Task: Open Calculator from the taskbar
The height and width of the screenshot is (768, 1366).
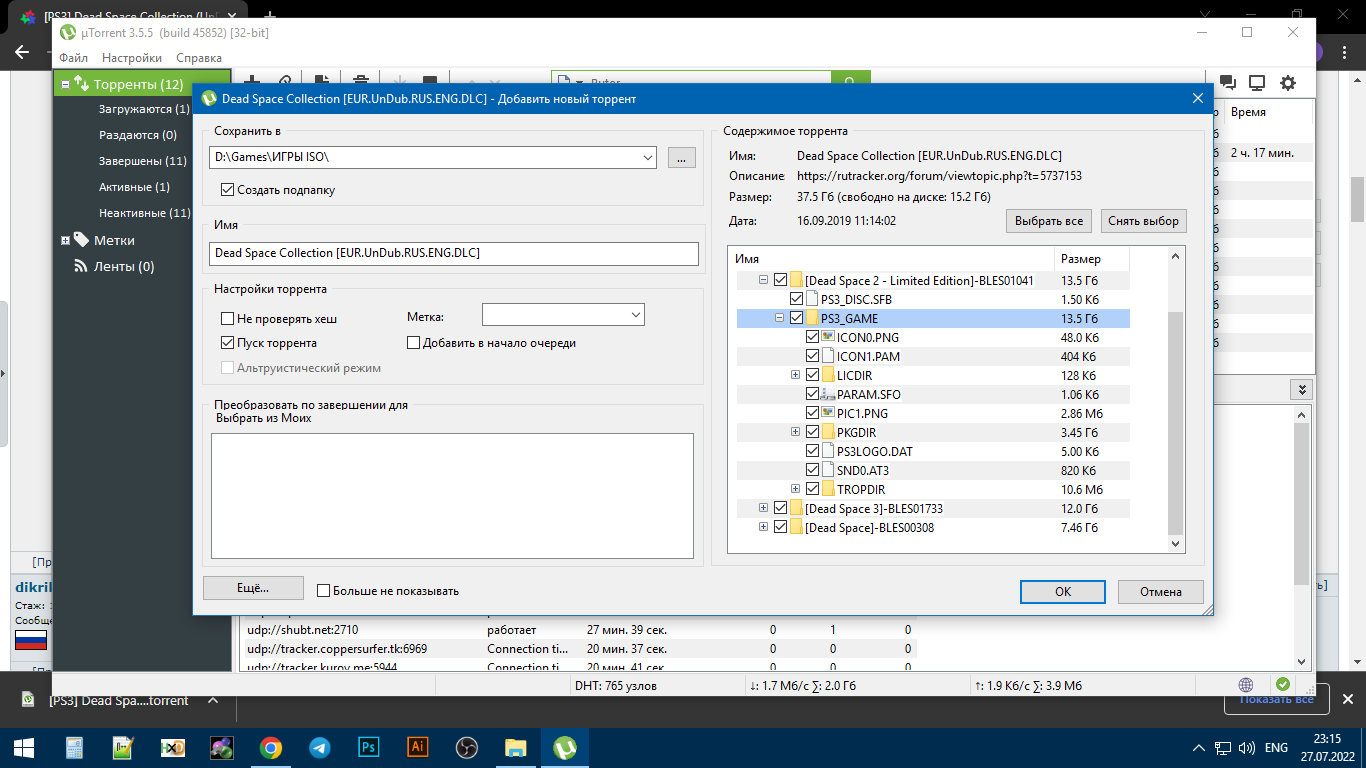Action: pos(74,747)
